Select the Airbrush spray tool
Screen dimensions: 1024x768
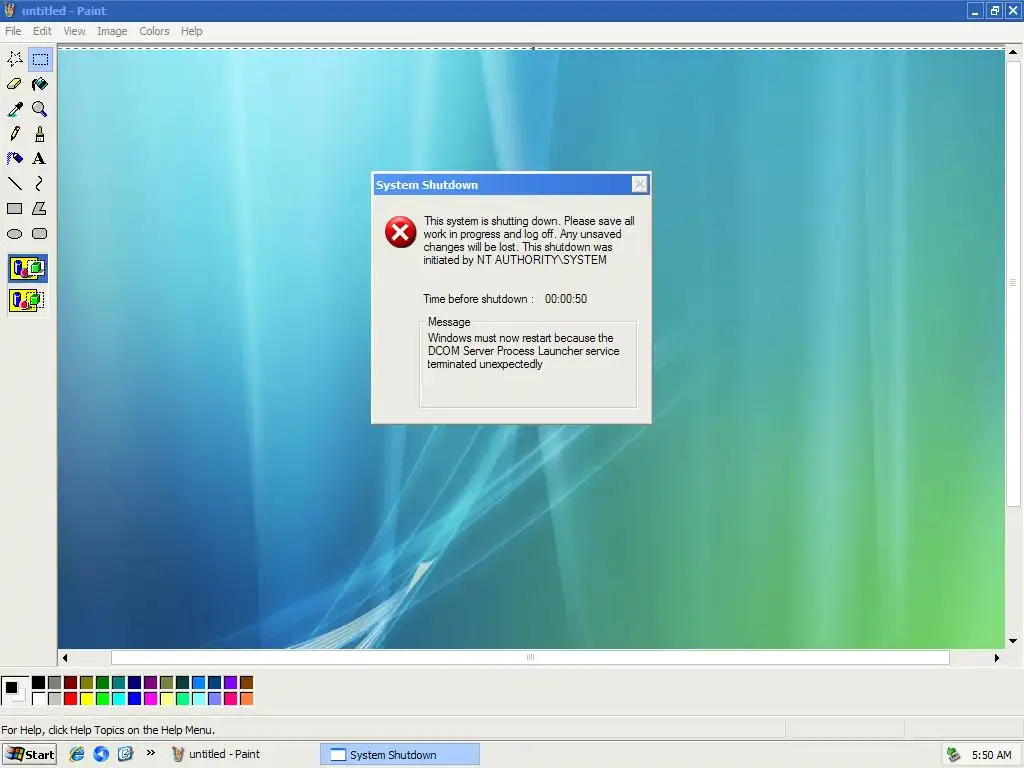pos(14,158)
